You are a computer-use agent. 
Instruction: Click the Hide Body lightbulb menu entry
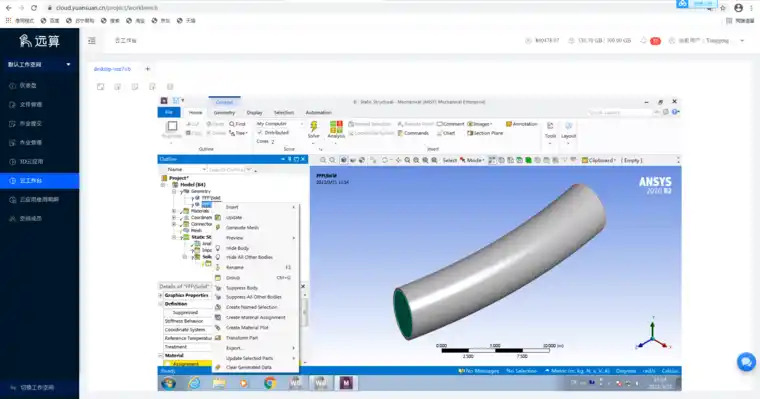(x=256, y=248)
